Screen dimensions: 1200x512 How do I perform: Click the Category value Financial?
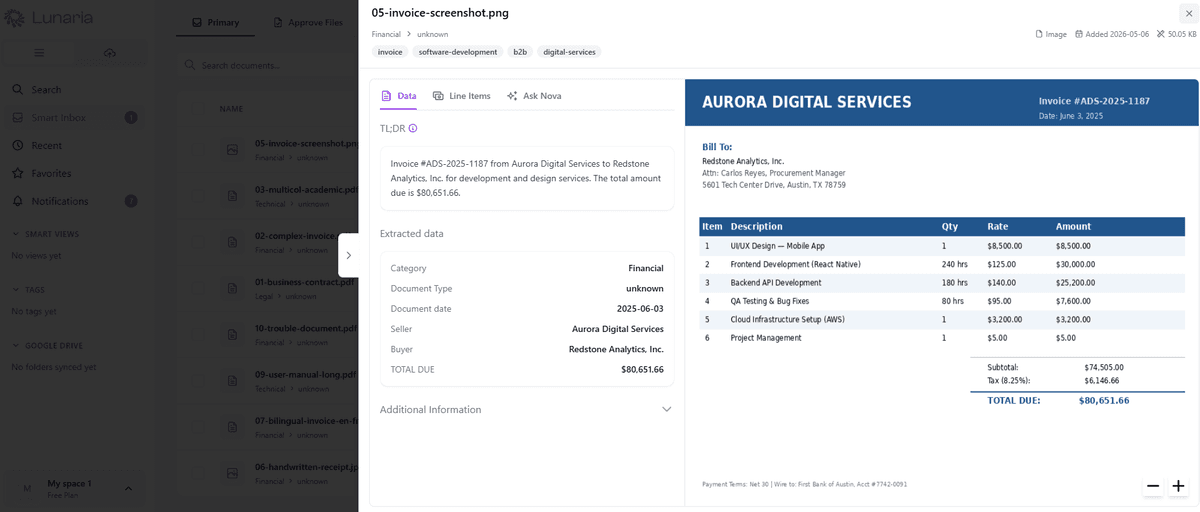646,268
